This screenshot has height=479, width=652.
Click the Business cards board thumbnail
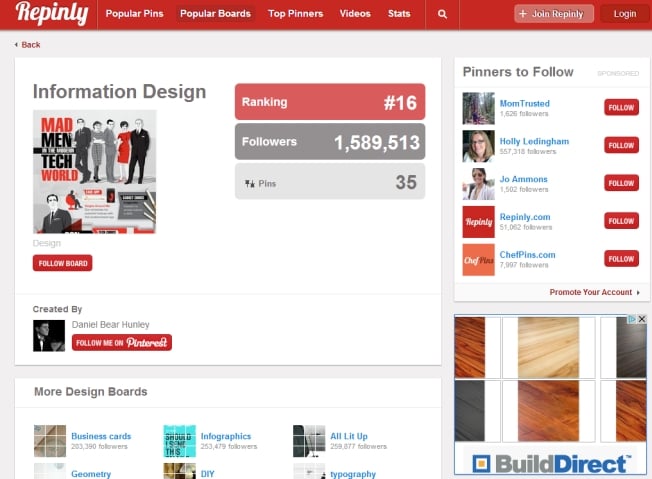(x=50, y=441)
